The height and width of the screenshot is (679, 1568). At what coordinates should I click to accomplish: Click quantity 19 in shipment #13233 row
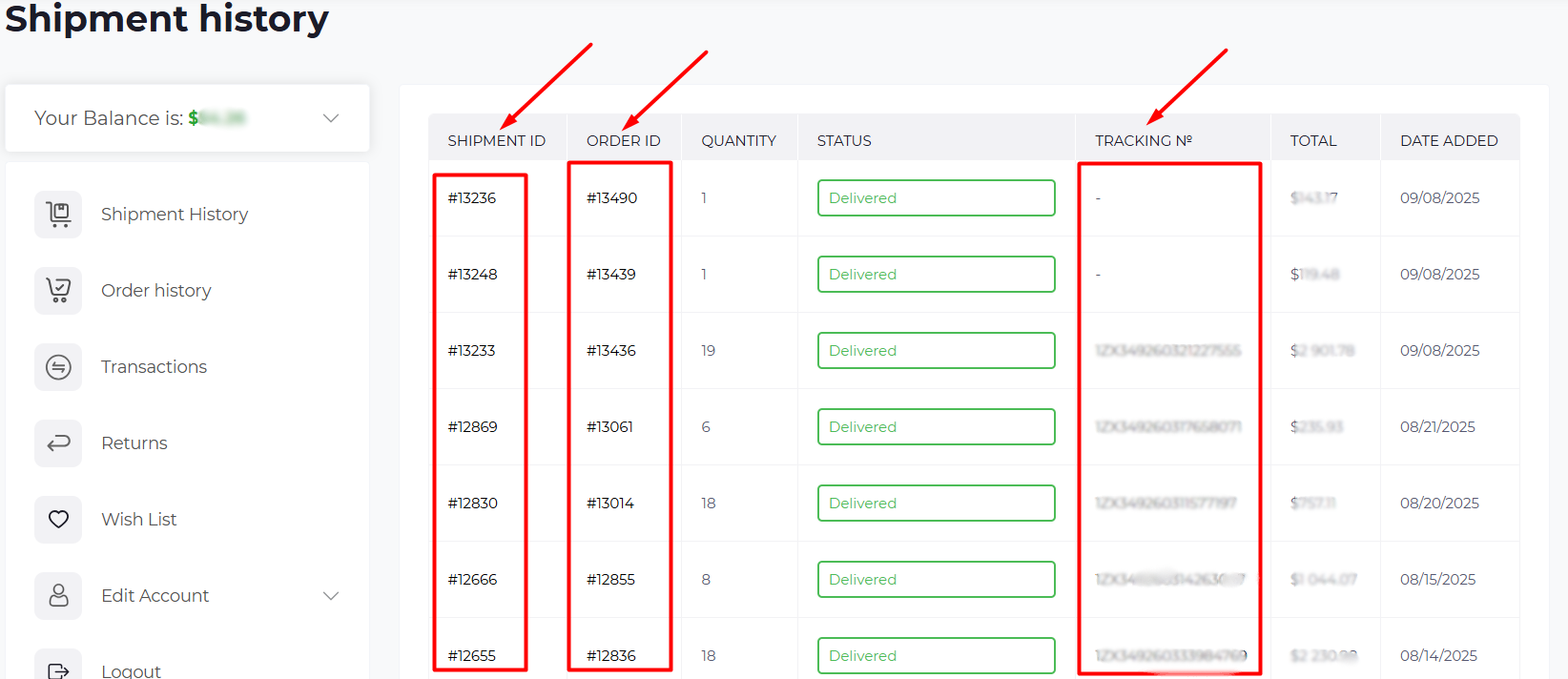click(709, 351)
